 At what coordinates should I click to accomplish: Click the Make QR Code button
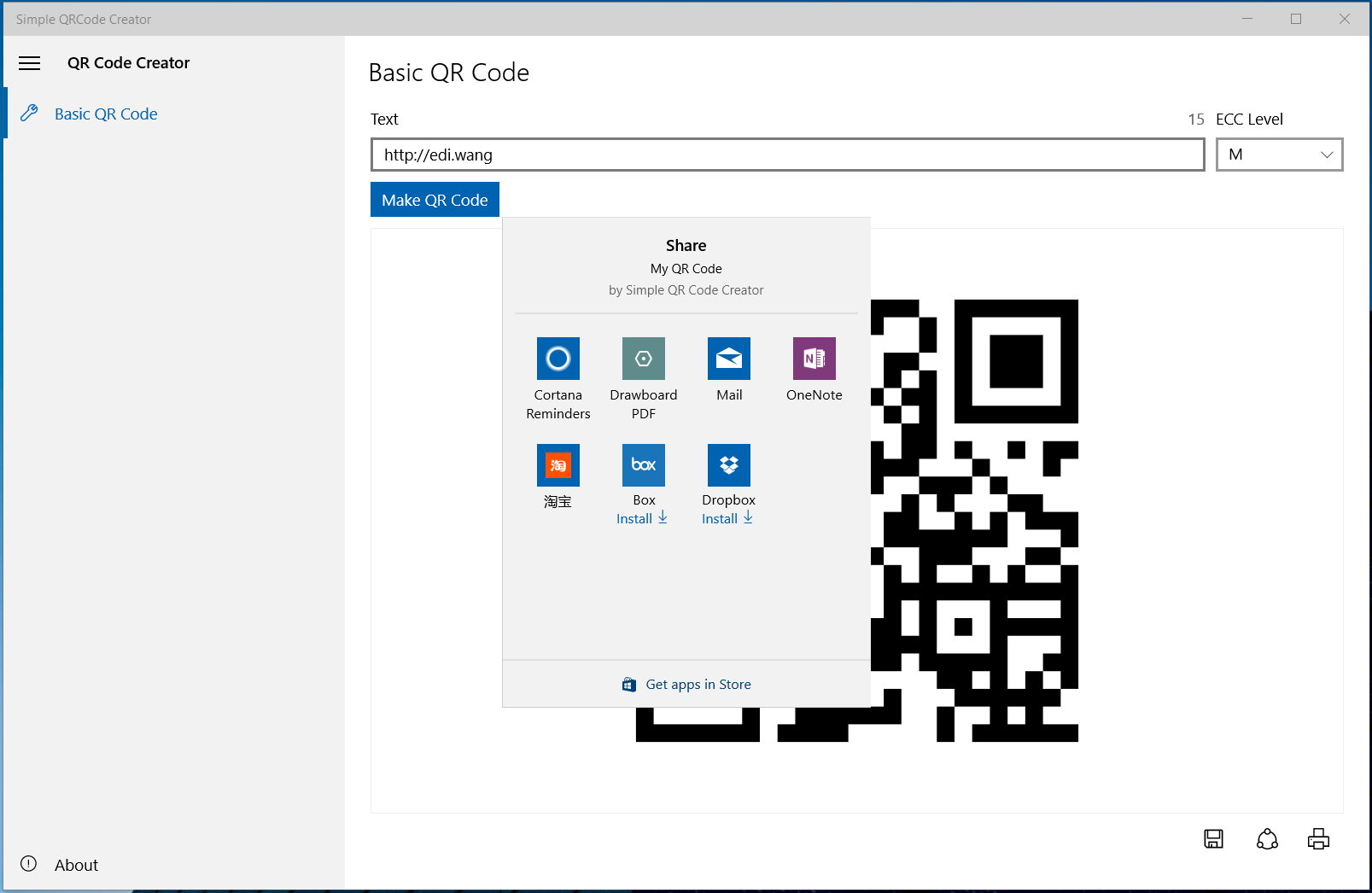(x=435, y=200)
